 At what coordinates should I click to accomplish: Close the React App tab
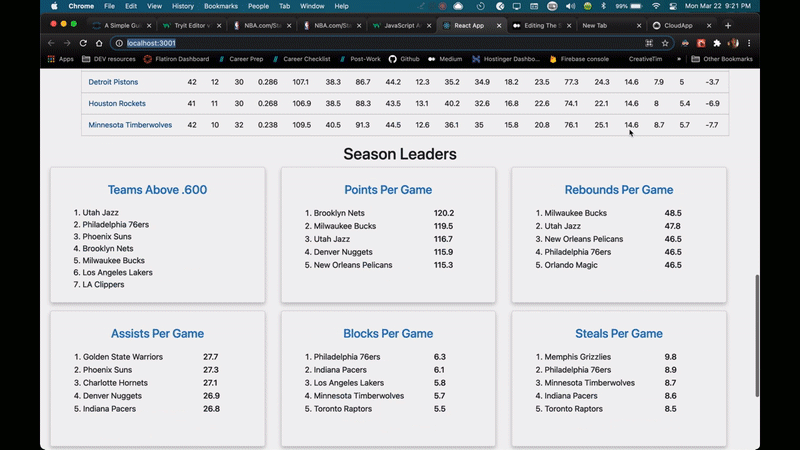pos(499,26)
